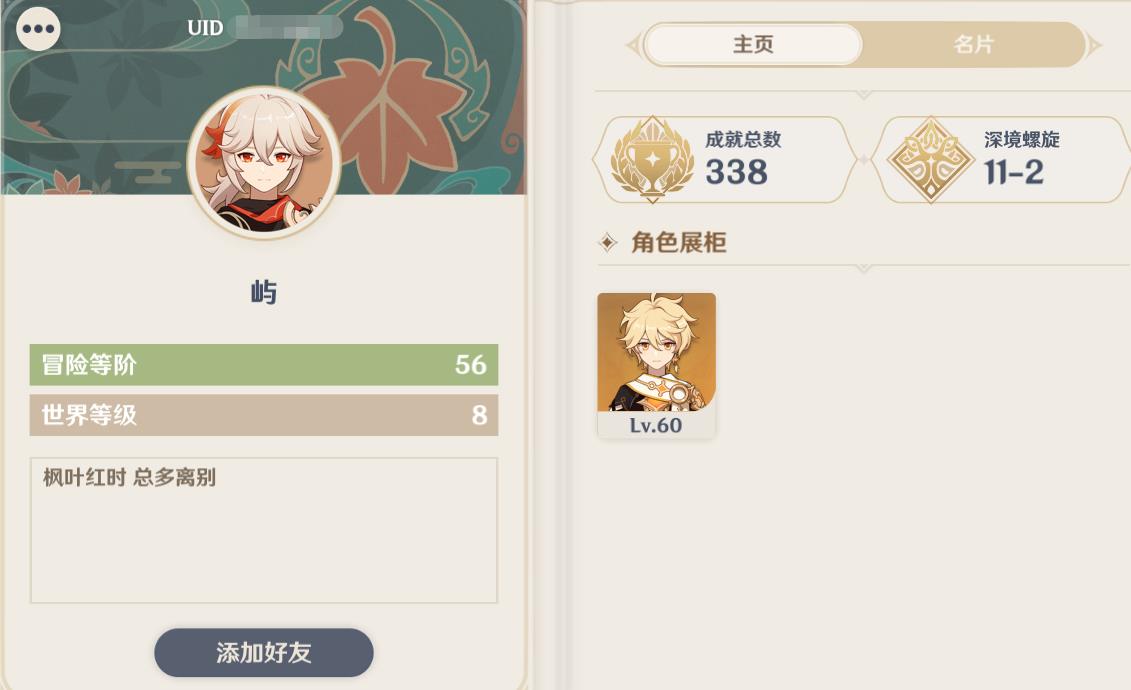Click the 添加好友 button
The image size is (1131, 690).
point(264,653)
